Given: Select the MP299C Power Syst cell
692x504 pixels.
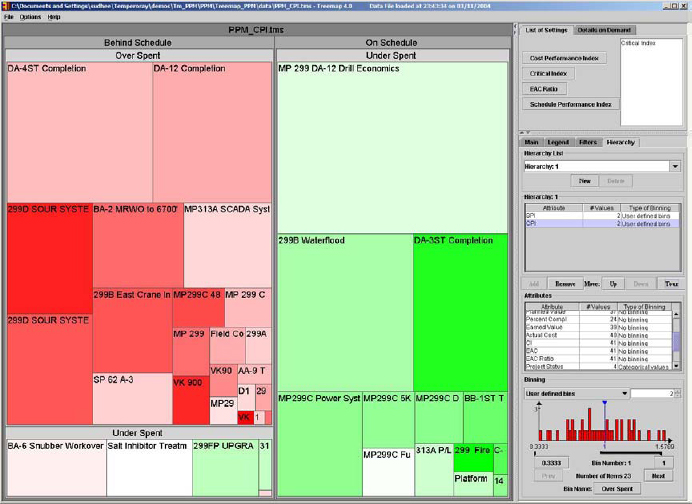Looking at the screenshot, I should pyautogui.click(x=320, y=444).
